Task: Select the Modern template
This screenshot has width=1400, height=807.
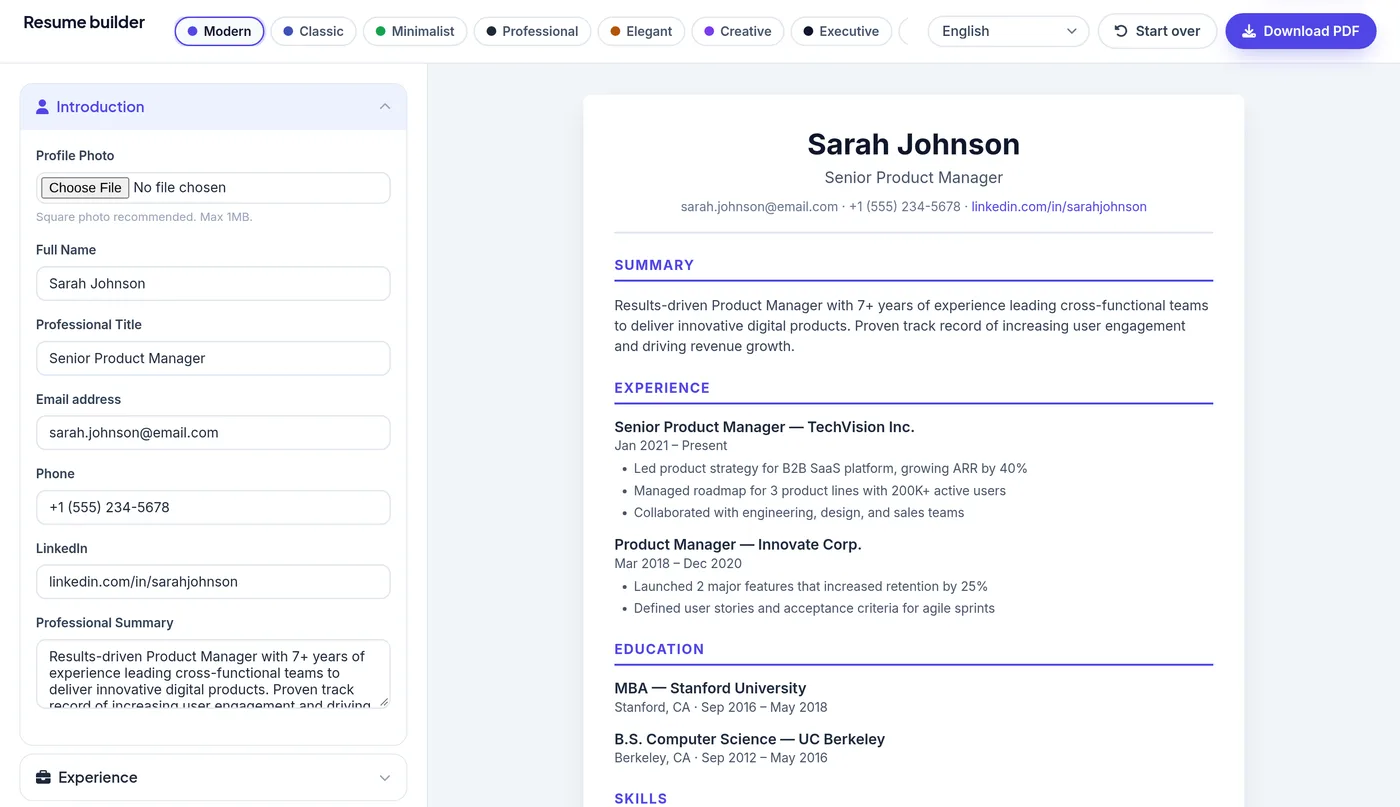Action: click(x=219, y=32)
